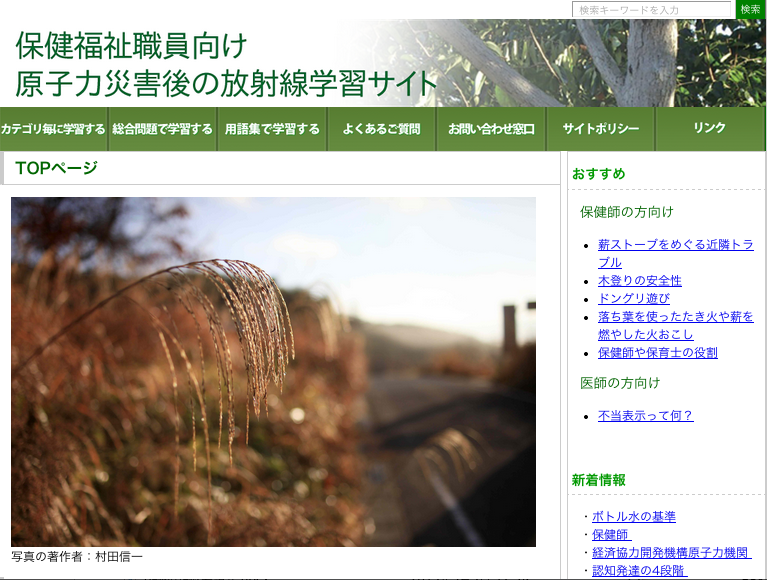Go to the 用語集で学習する page

point(272,130)
